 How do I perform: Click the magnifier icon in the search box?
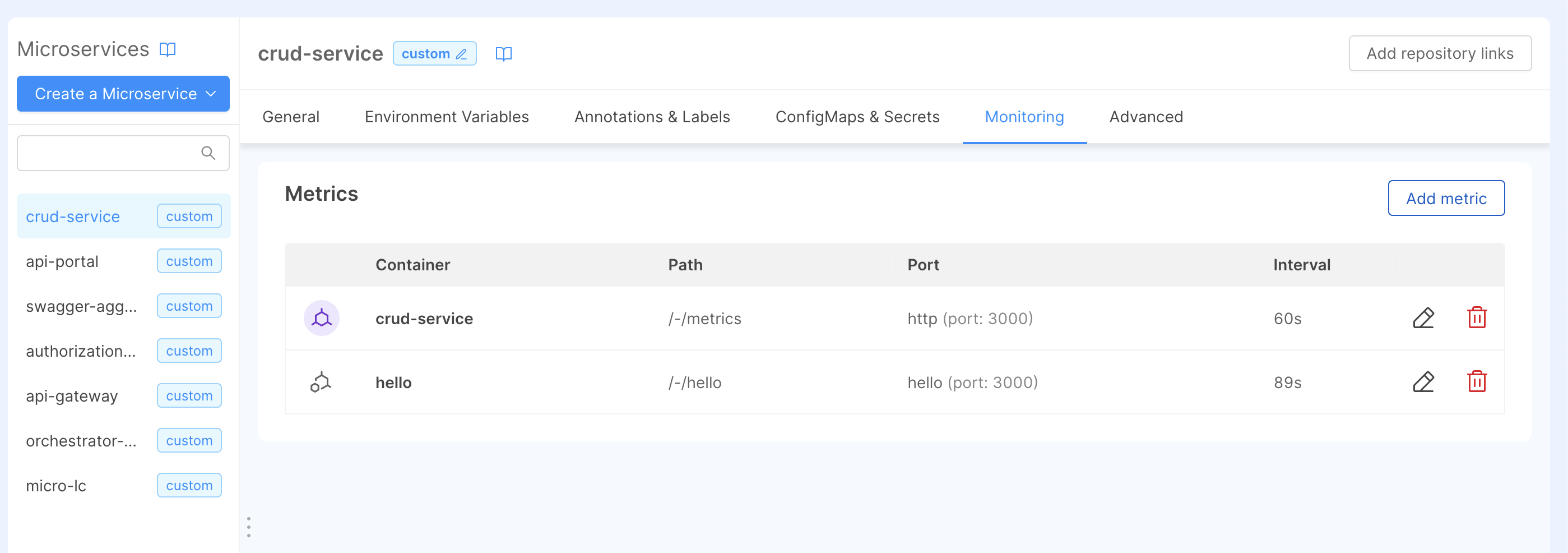pos(208,153)
